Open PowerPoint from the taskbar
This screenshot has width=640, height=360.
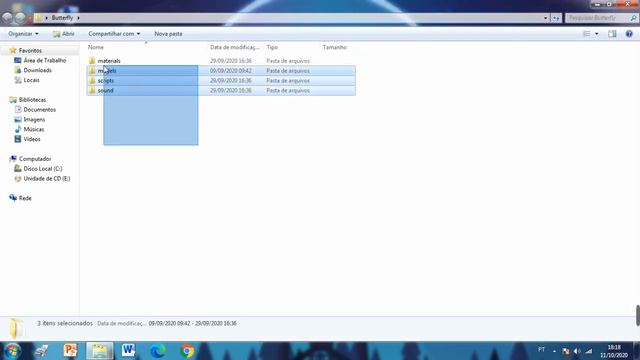70,351
